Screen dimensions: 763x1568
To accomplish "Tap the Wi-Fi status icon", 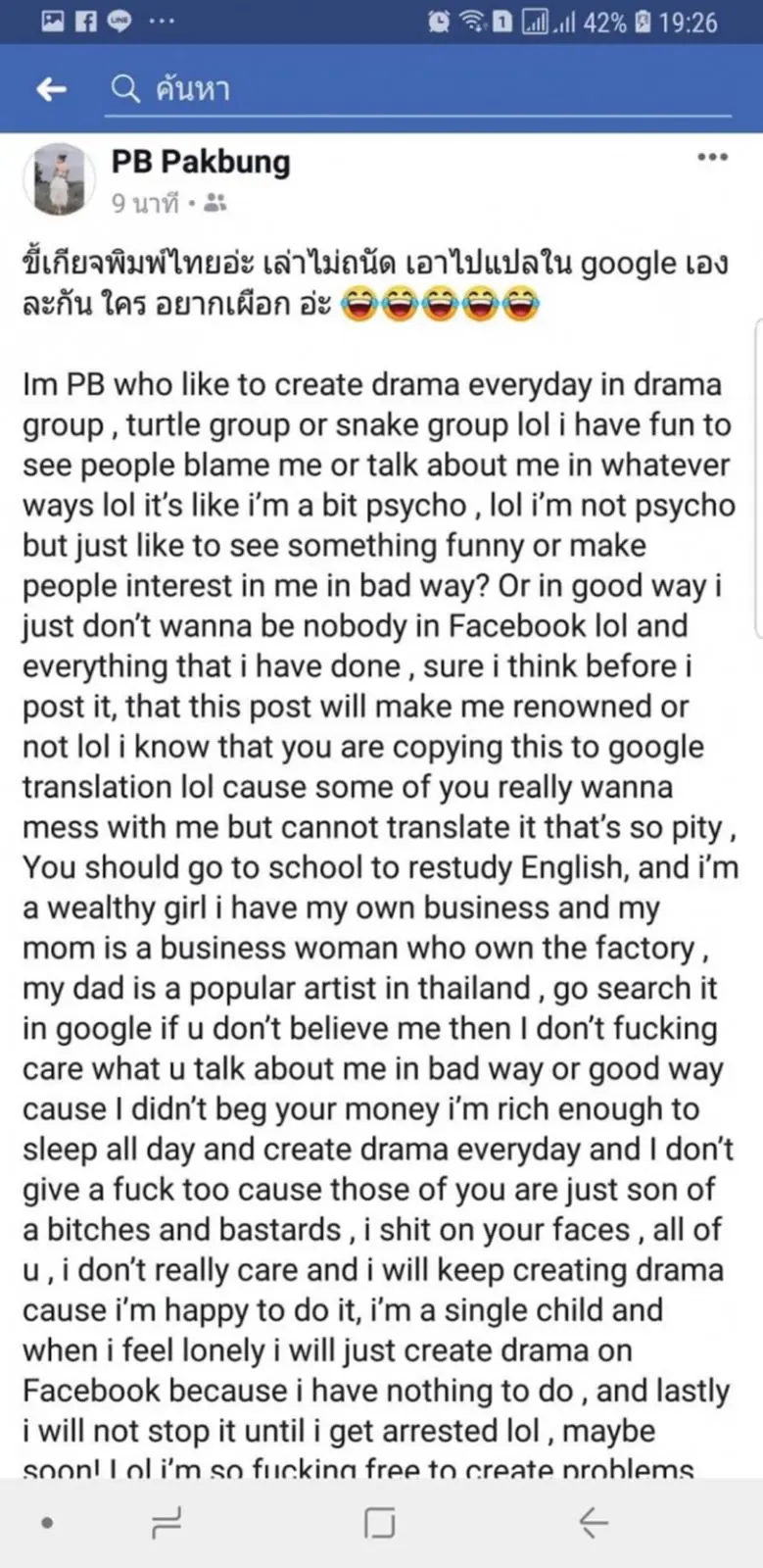I will [473, 22].
